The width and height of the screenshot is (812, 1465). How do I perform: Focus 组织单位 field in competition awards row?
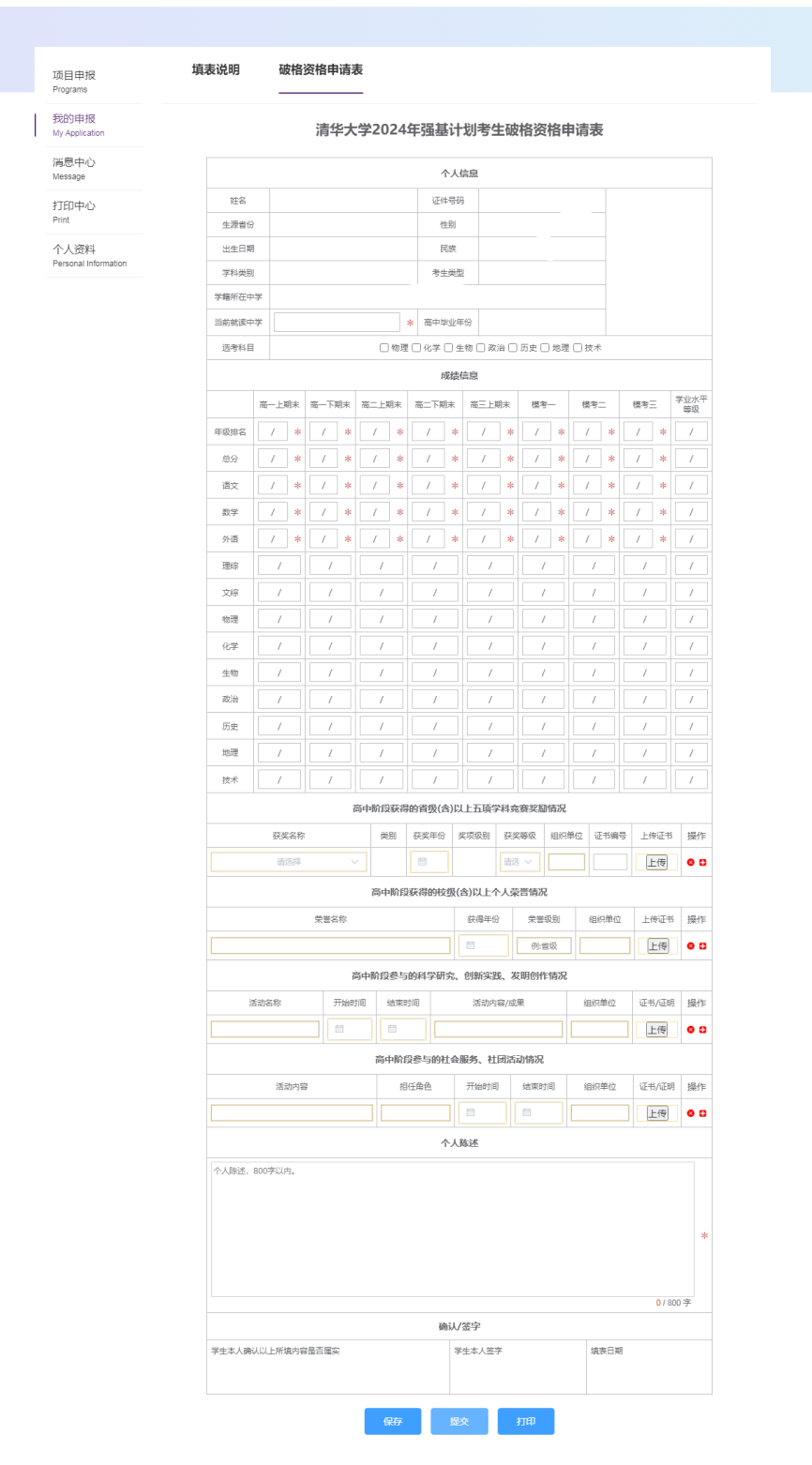[566, 862]
